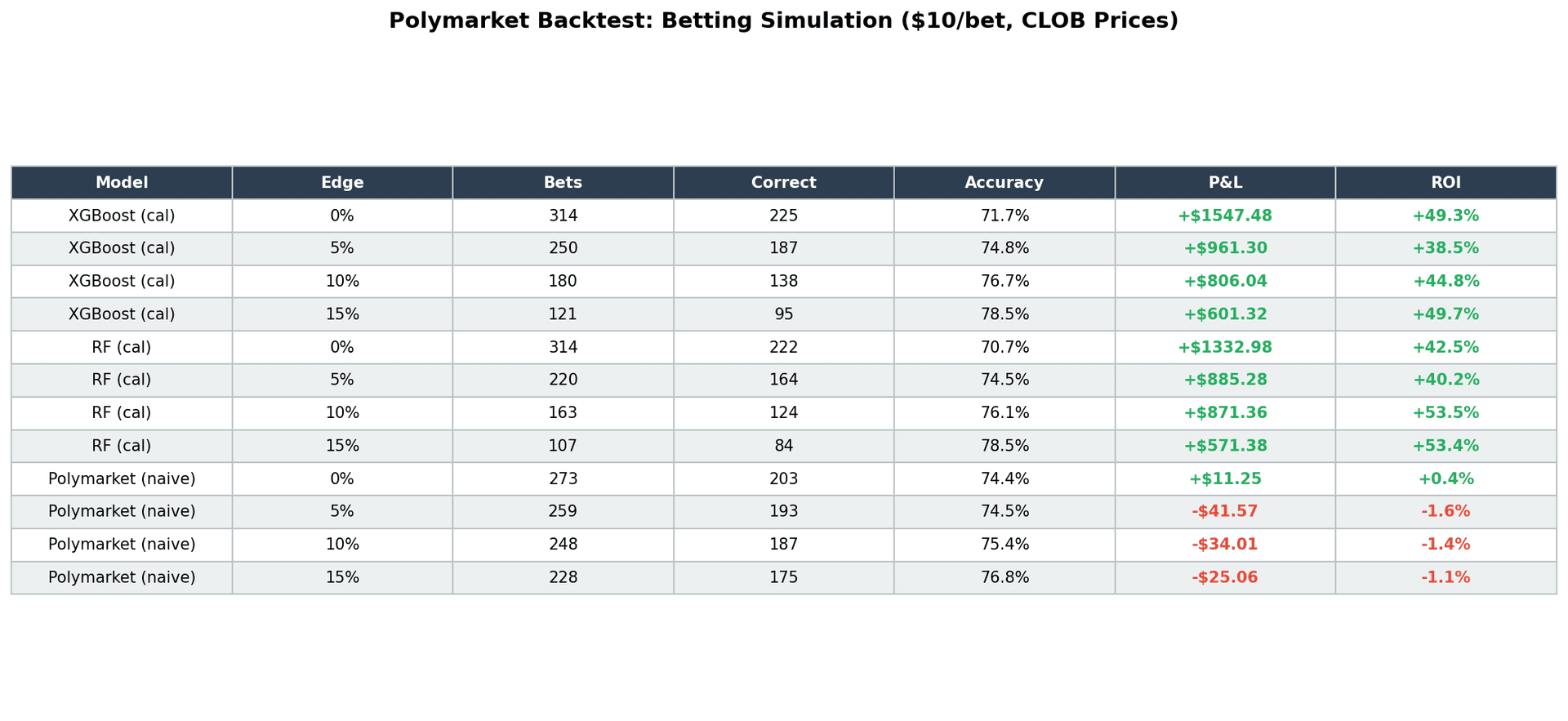This screenshot has width=1568, height=721.
Task: Click the Model column header
Action: (122, 183)
